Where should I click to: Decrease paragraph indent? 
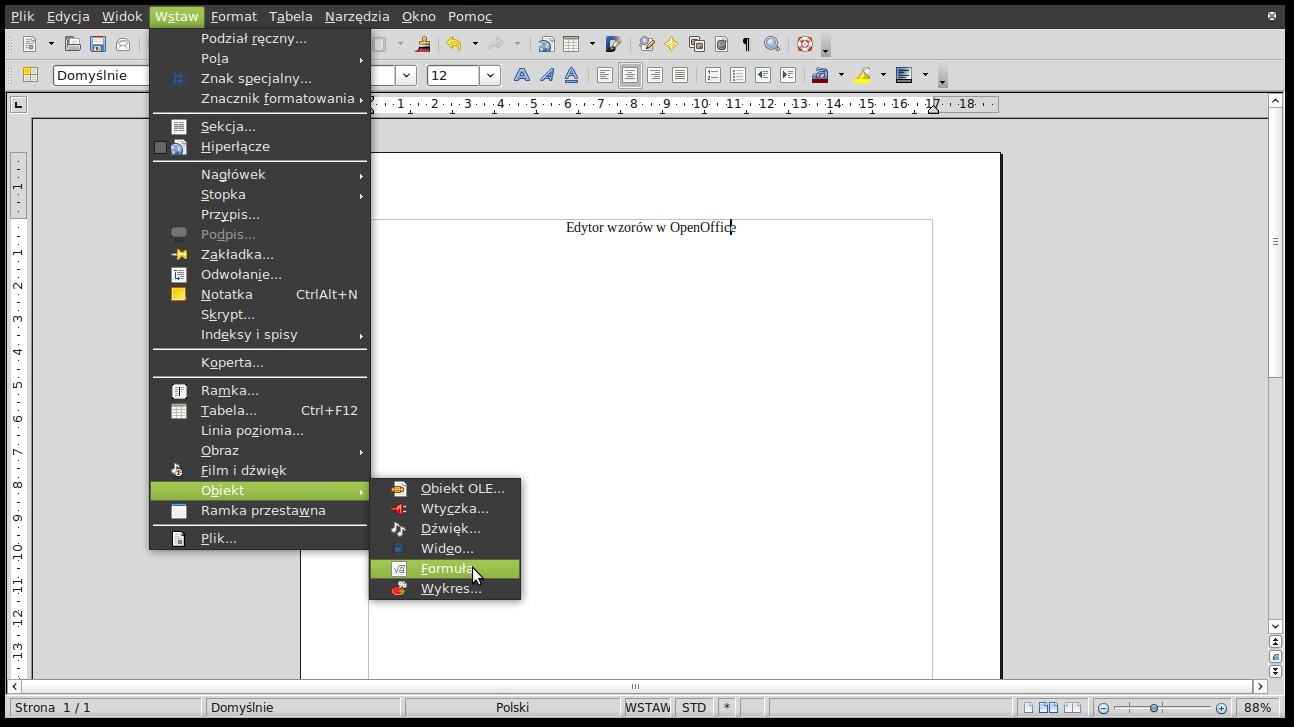coord(763,75)
